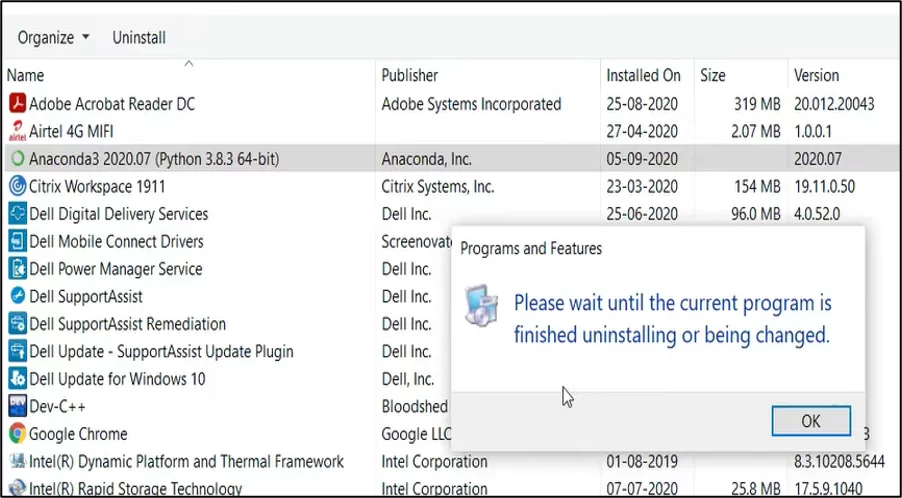The height and width of the screenshot is (498, 902).
Task: Click the Dell SupportAssist Remediation icon
Action: [x=18, y=324]
